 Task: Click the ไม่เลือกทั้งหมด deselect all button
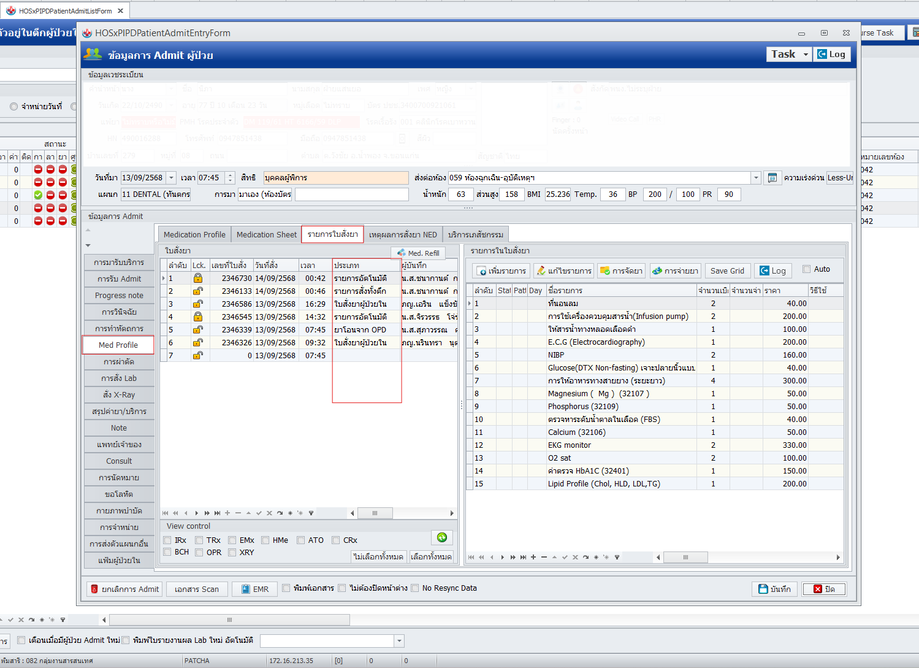click(x=378, y=556)
